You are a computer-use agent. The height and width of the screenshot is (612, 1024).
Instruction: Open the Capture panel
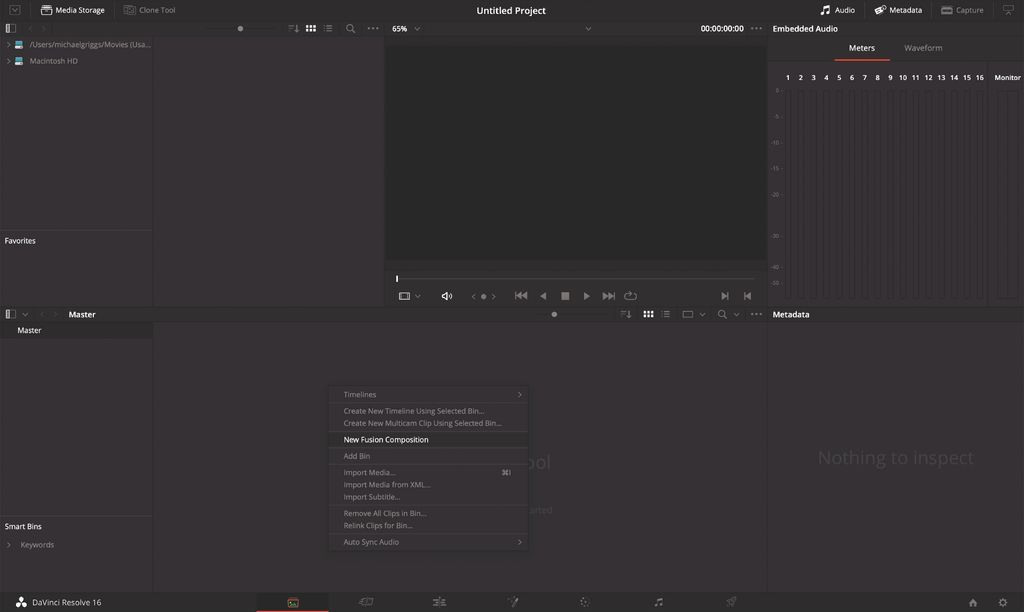click(961, 9)
